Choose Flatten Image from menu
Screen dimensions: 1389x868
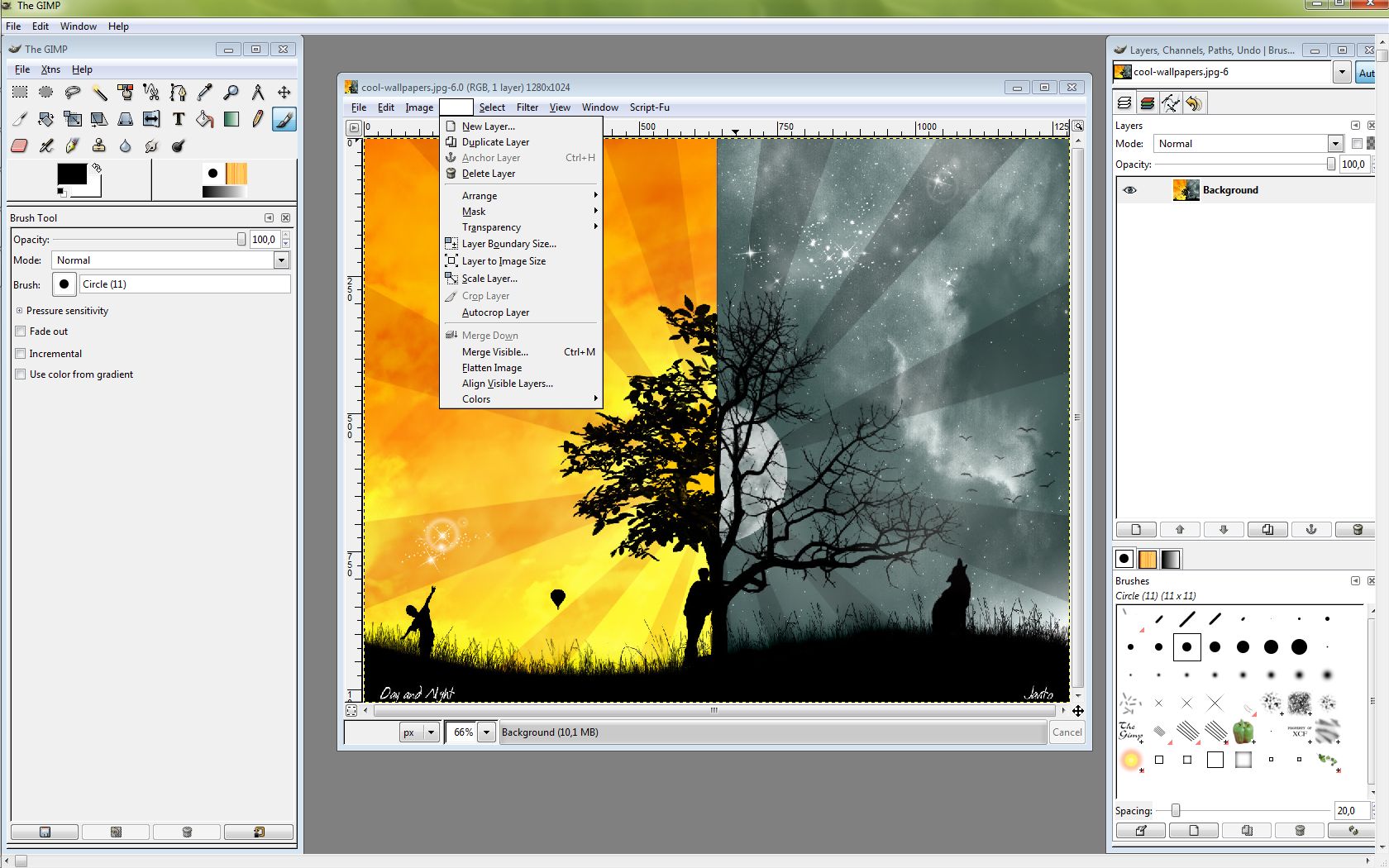[x=521, y=368]
